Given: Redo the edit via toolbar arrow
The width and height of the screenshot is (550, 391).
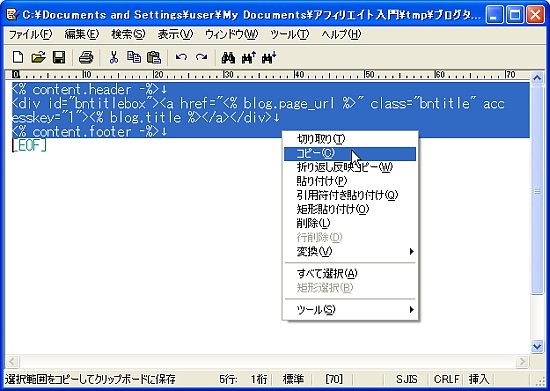Looking at the screenshot, I should click(201, 57).
